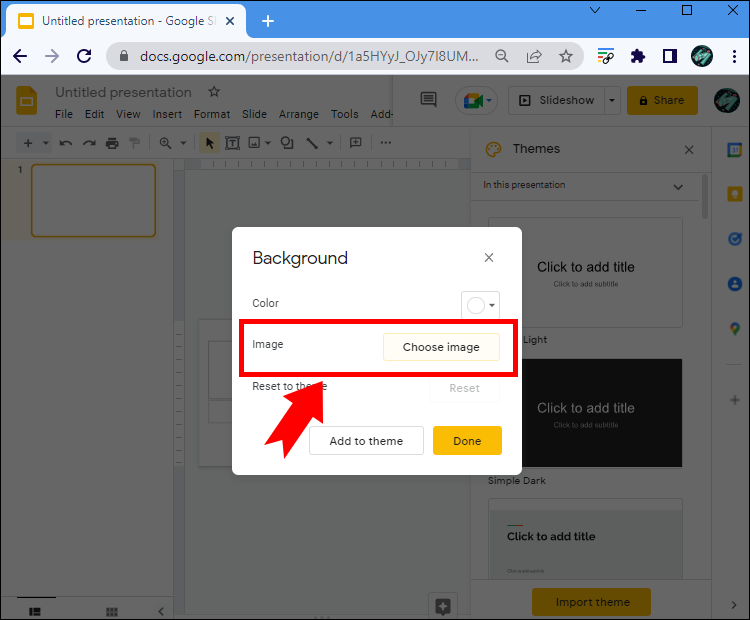Select the Text box tool
The height and width of the screenshot is (620, 750).
point(232,143)
